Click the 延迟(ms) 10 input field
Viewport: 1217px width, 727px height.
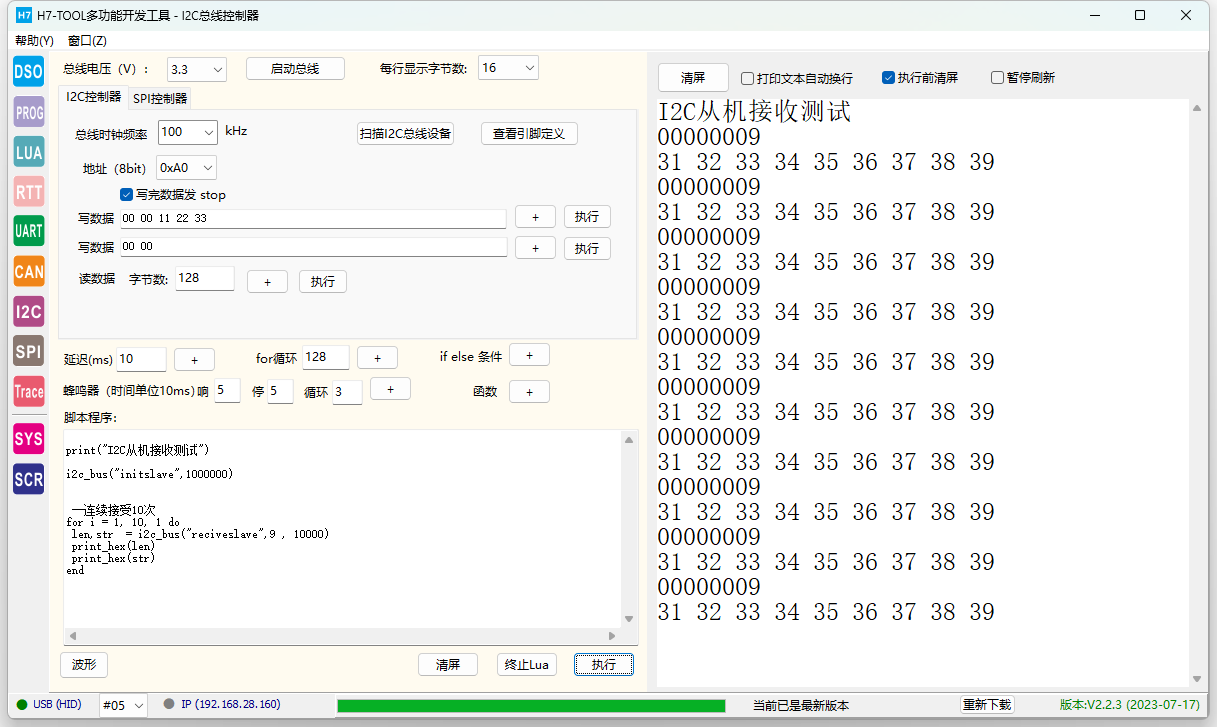click(141, 359)
